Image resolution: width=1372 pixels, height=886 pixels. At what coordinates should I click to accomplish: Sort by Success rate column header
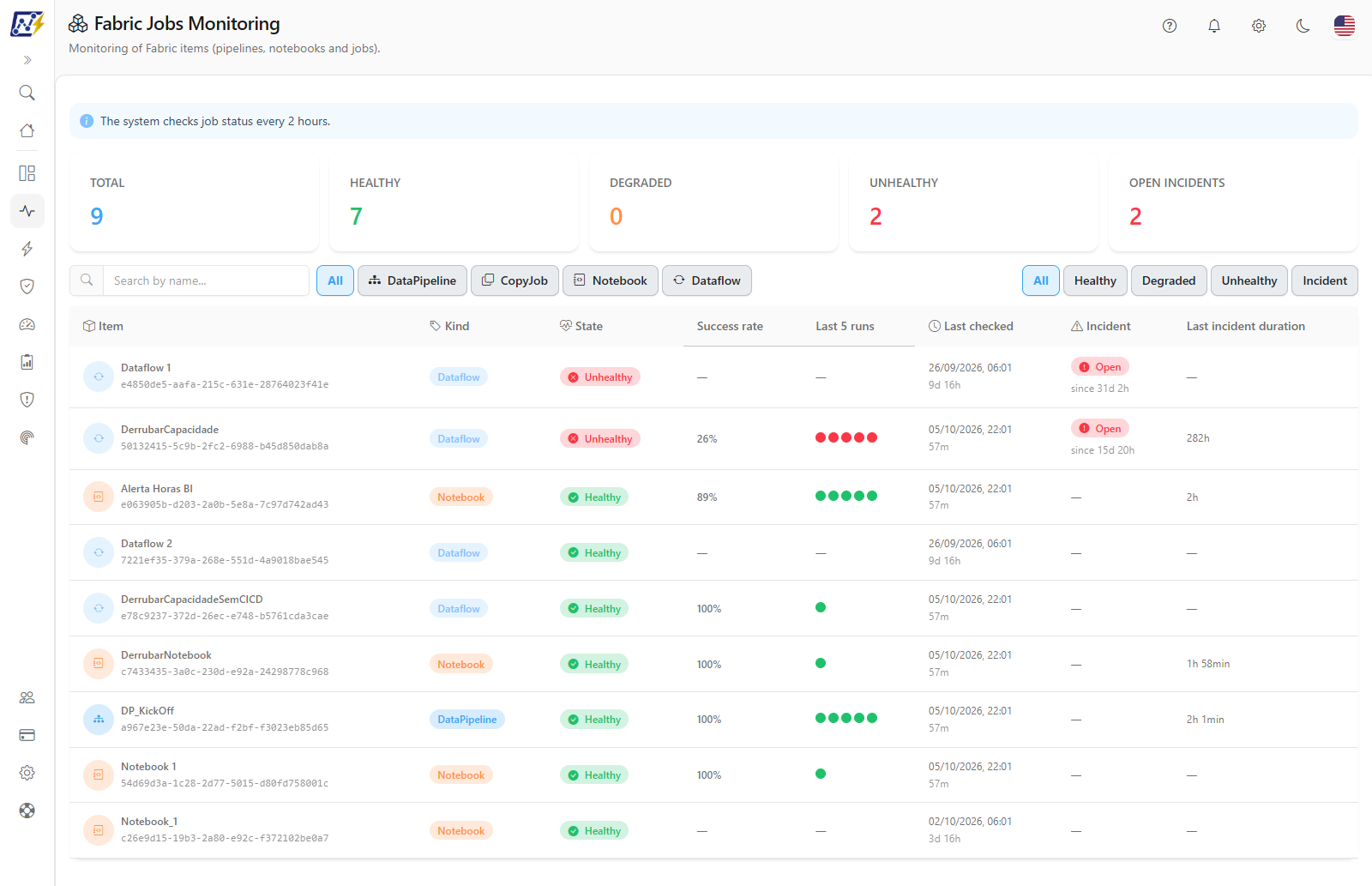[730, 326]
